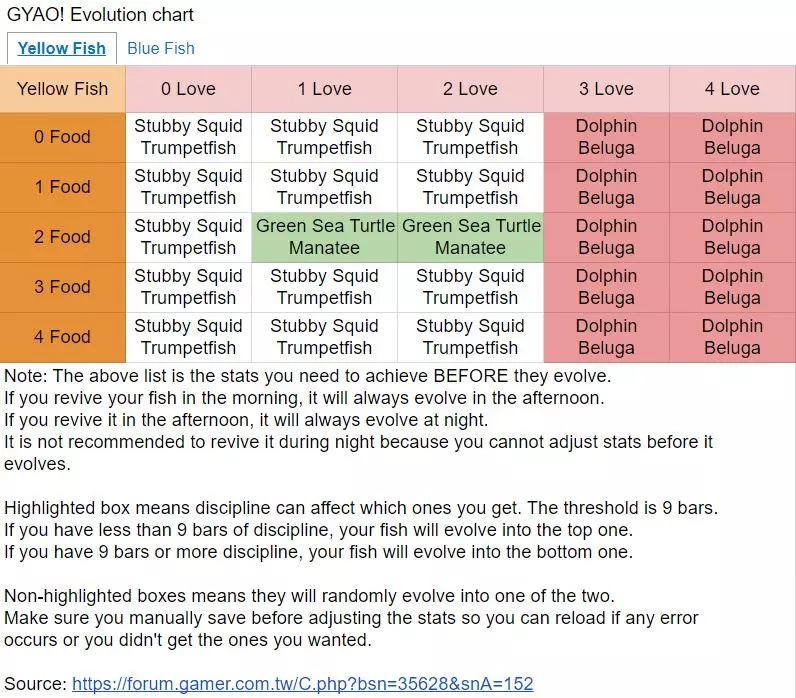Open the forum.gamer.com.tw source link
The image size is (796, 698).
click(302, 684)
